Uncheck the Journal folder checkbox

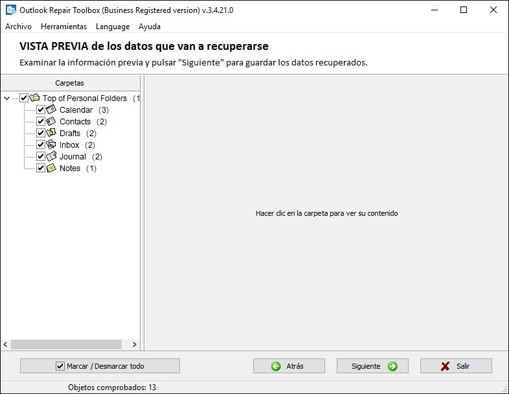click(x=41, y=156)
